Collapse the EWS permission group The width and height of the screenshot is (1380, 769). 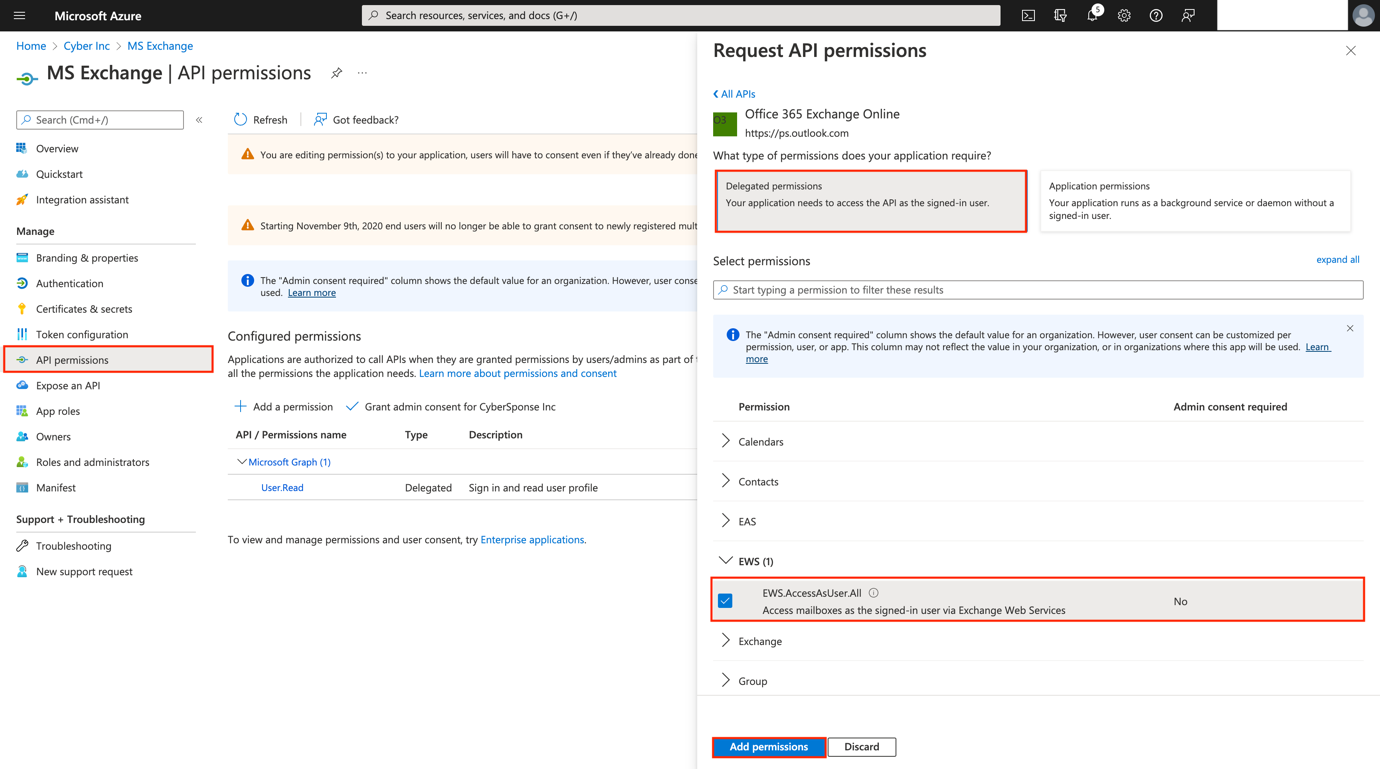(726, 561)
